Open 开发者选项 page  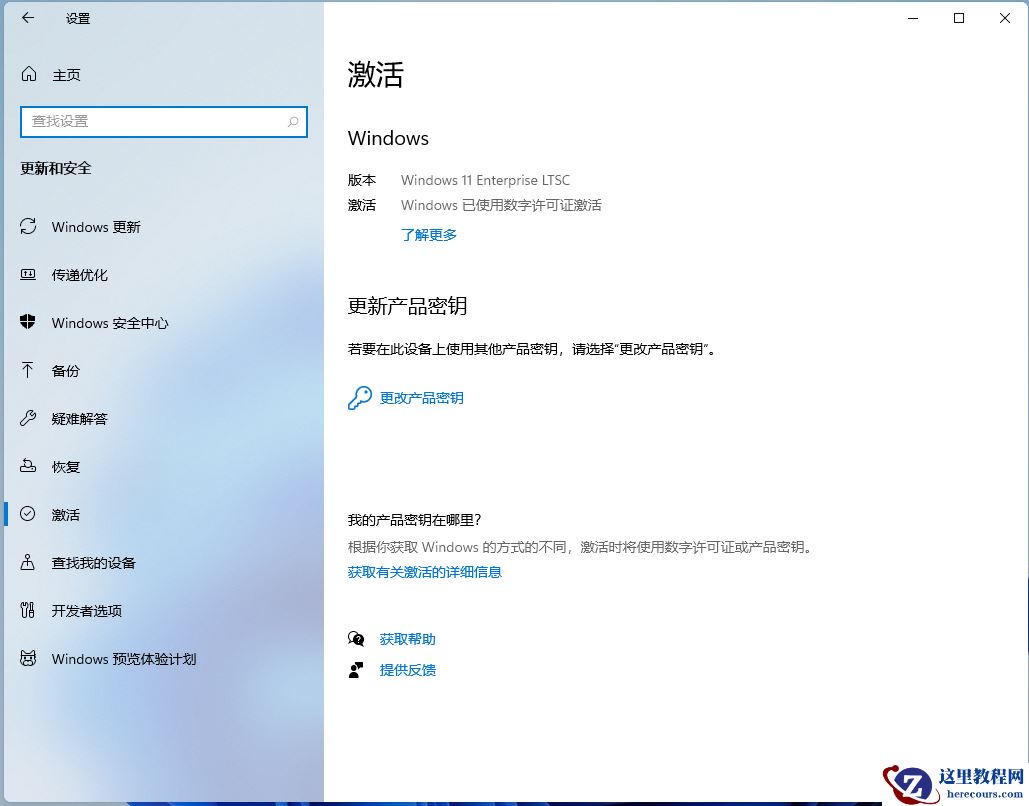tap(87, 610)
